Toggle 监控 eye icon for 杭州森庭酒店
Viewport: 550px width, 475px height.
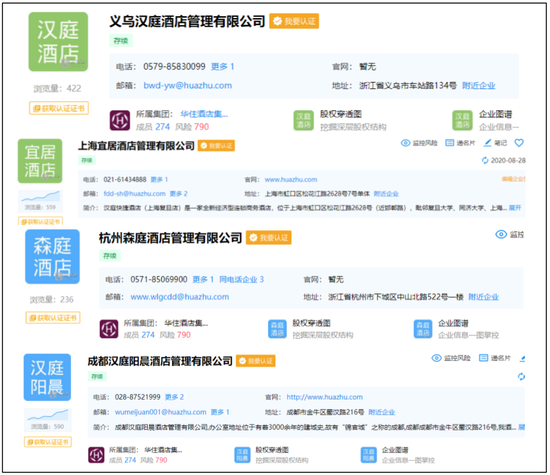(x=501, y=234)
